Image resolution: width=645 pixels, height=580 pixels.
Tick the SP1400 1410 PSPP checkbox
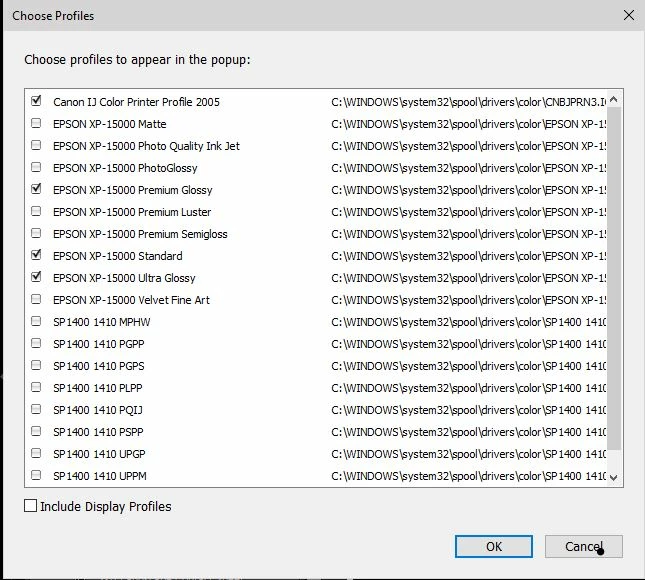tap(36, 431)
